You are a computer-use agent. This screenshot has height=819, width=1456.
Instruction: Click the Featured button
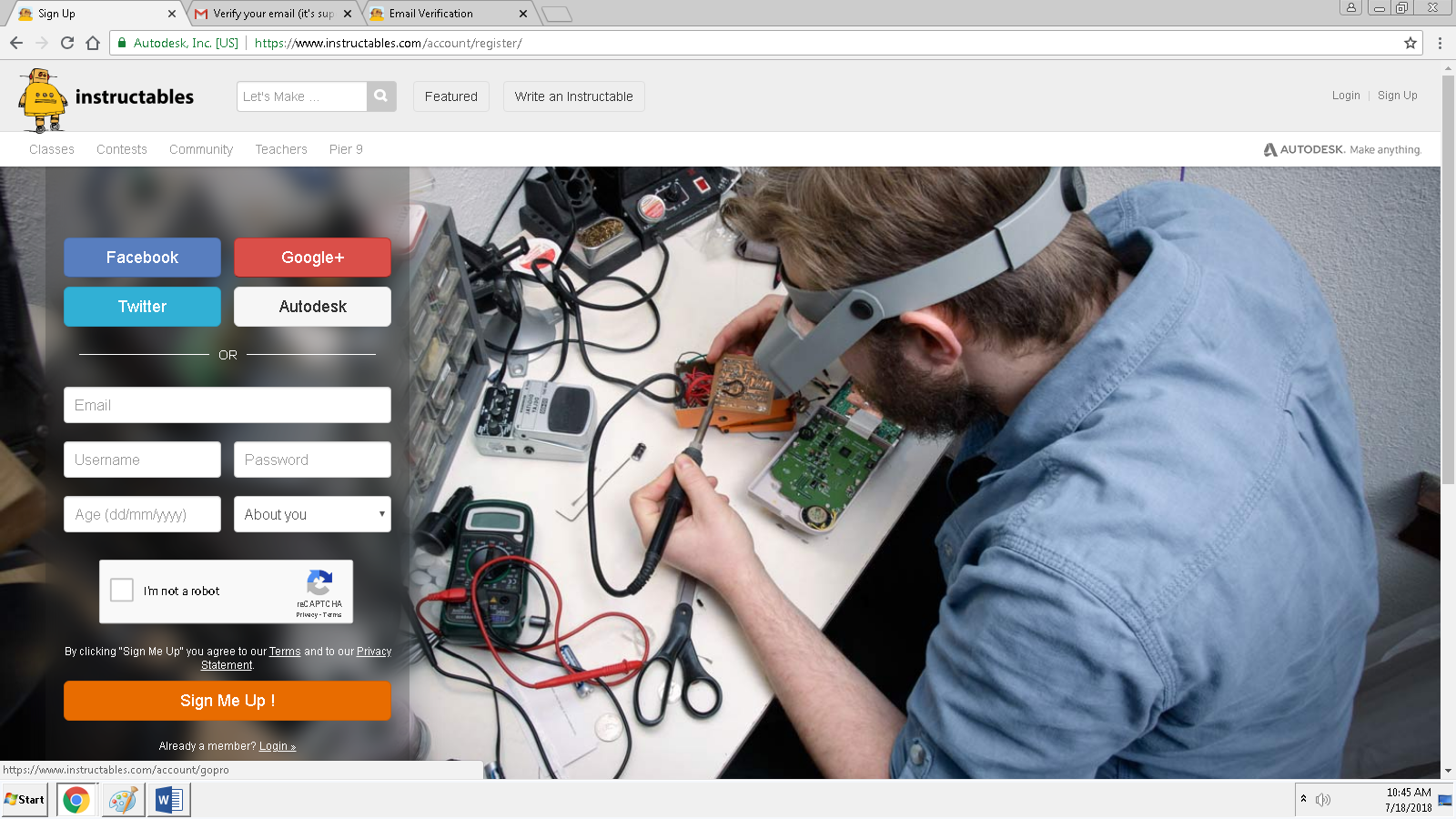click(451, 96)
